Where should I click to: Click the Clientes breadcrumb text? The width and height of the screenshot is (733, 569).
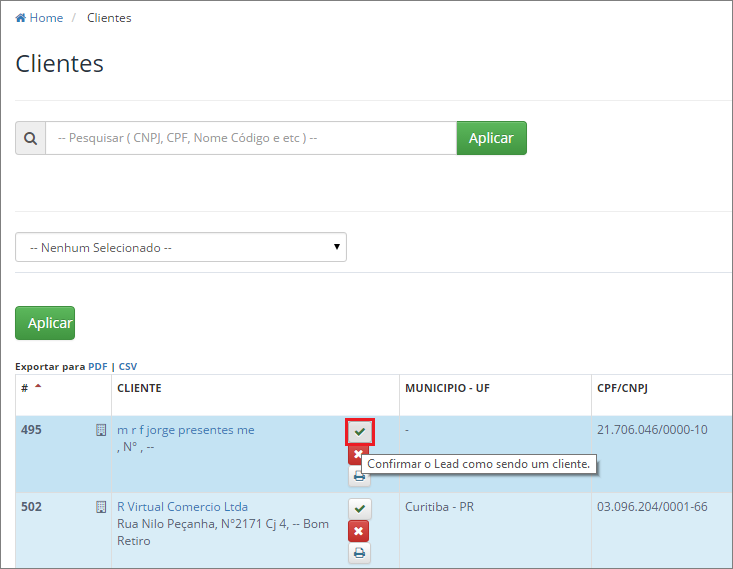pos(109,18)
